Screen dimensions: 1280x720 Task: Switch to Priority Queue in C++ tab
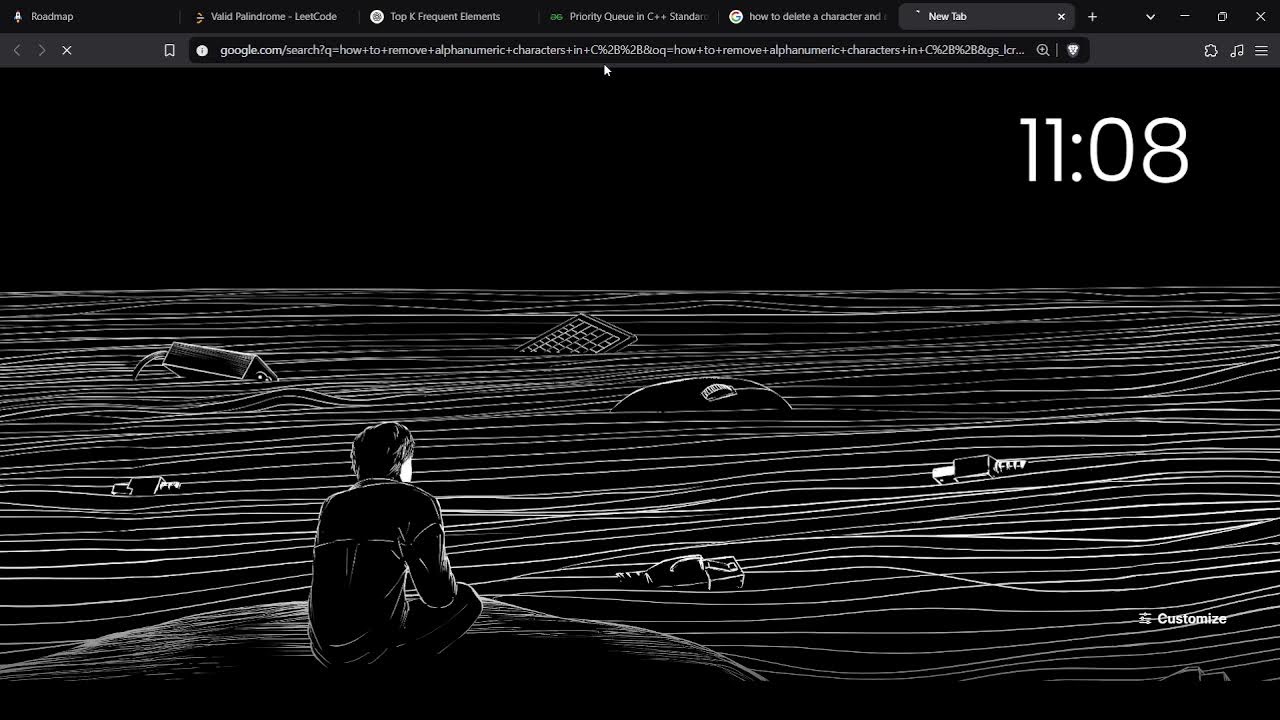(x=630, y=16)
